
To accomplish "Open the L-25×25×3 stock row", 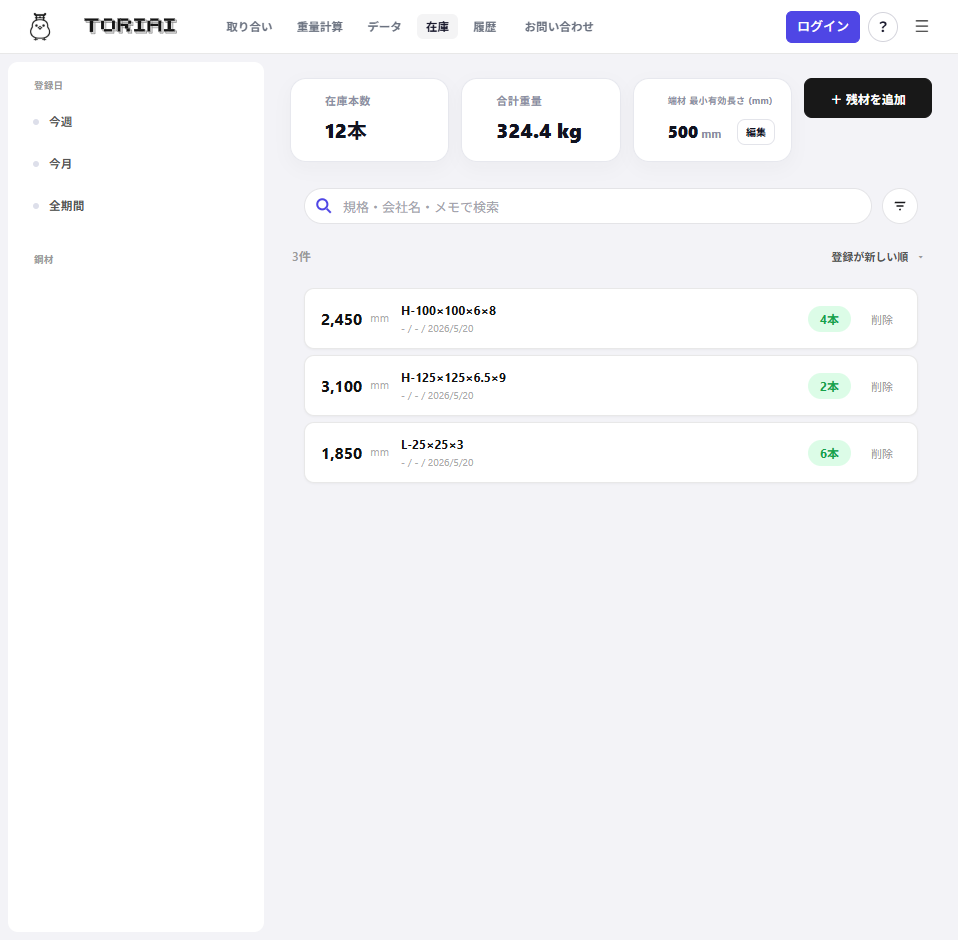I will pos(611,453).
